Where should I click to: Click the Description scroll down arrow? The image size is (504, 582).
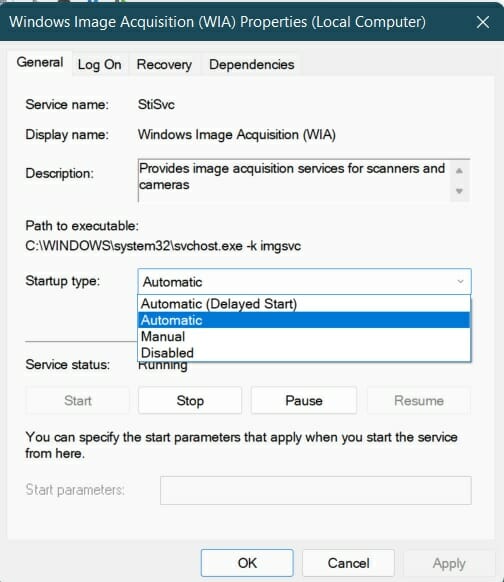click(x=459, y=191)
